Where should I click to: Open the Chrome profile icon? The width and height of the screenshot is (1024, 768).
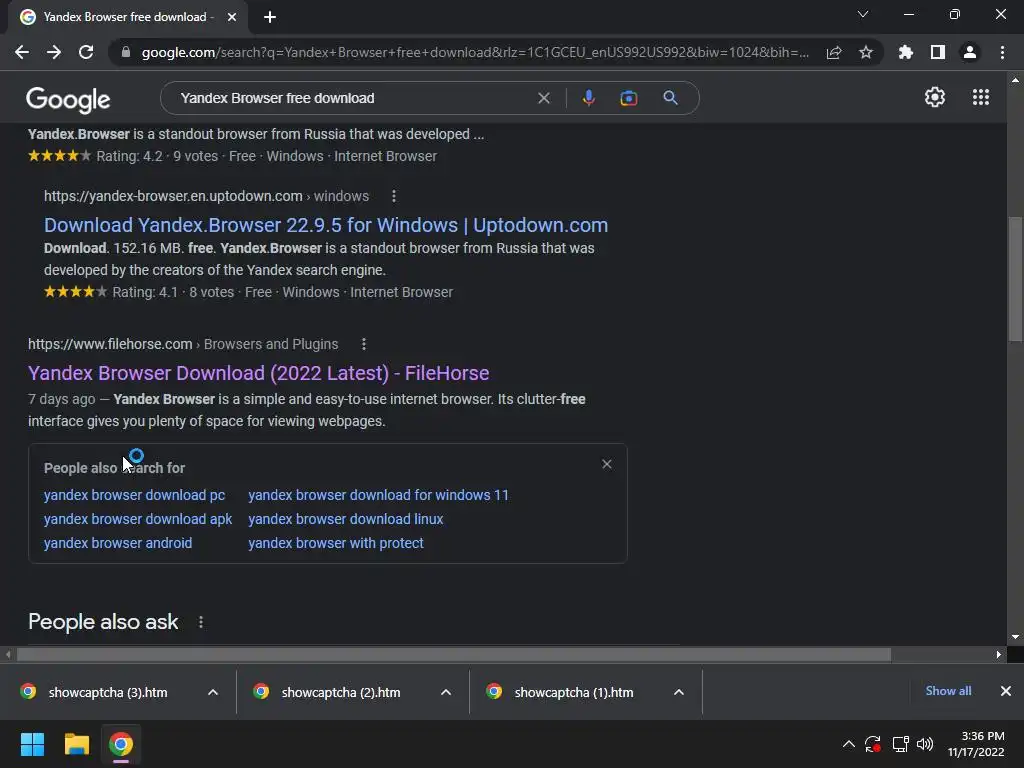pos(970,52)
